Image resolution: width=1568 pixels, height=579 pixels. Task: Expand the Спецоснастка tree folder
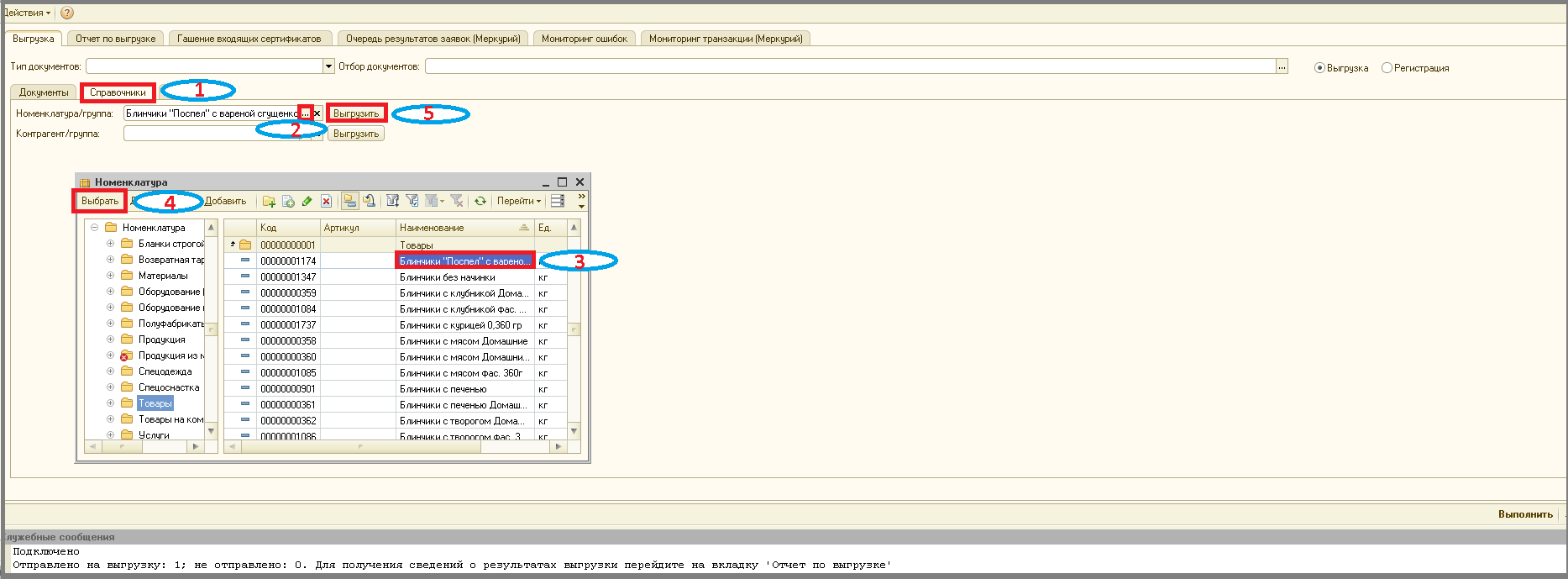click(110, 387)
